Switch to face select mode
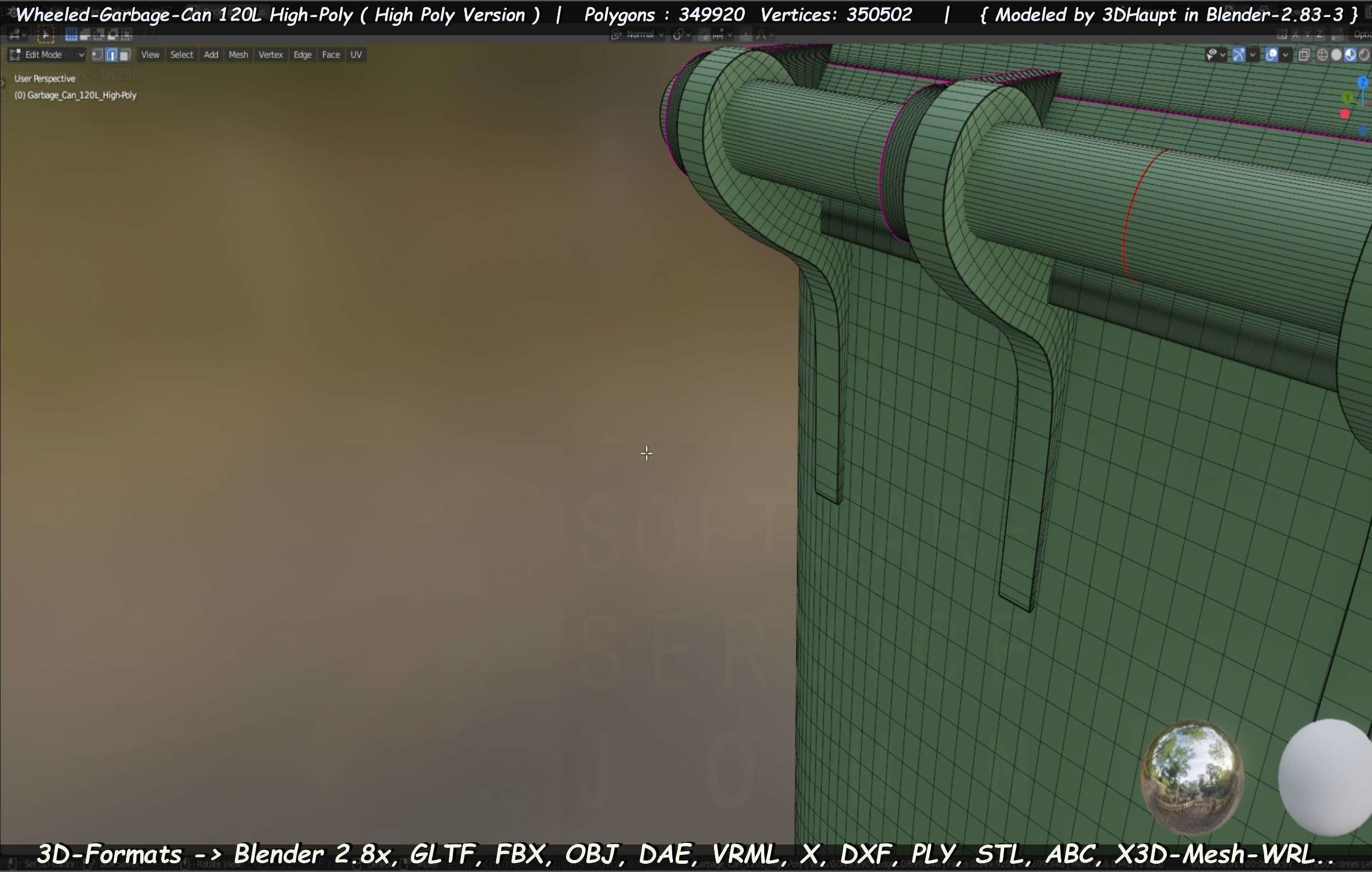 (x=125, y=54)
